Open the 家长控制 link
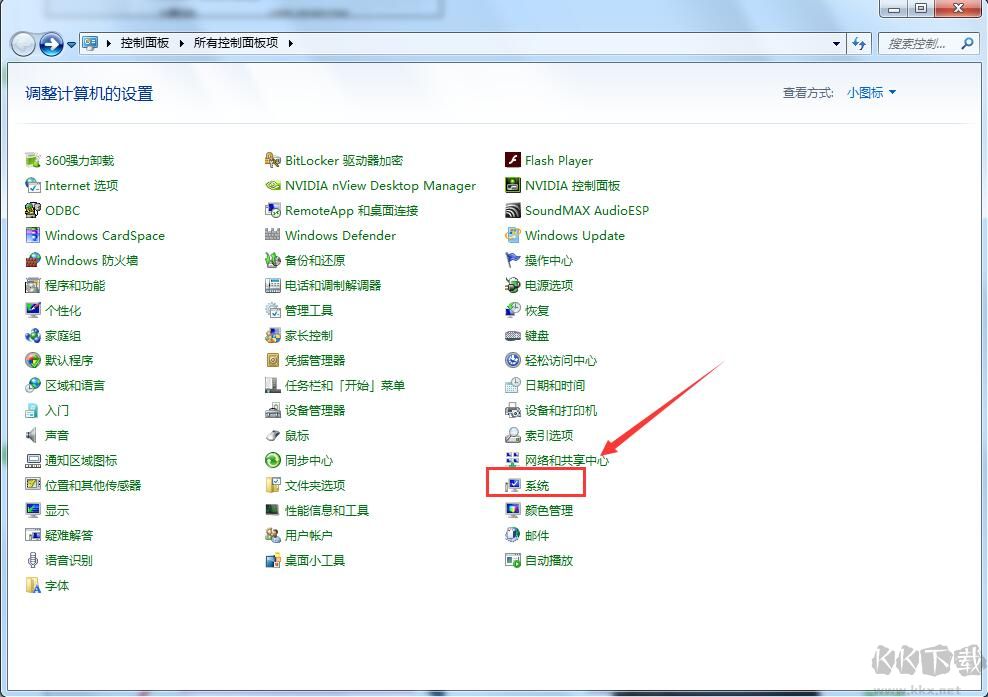This screenshot has height=697, width=988. [309, 335]
